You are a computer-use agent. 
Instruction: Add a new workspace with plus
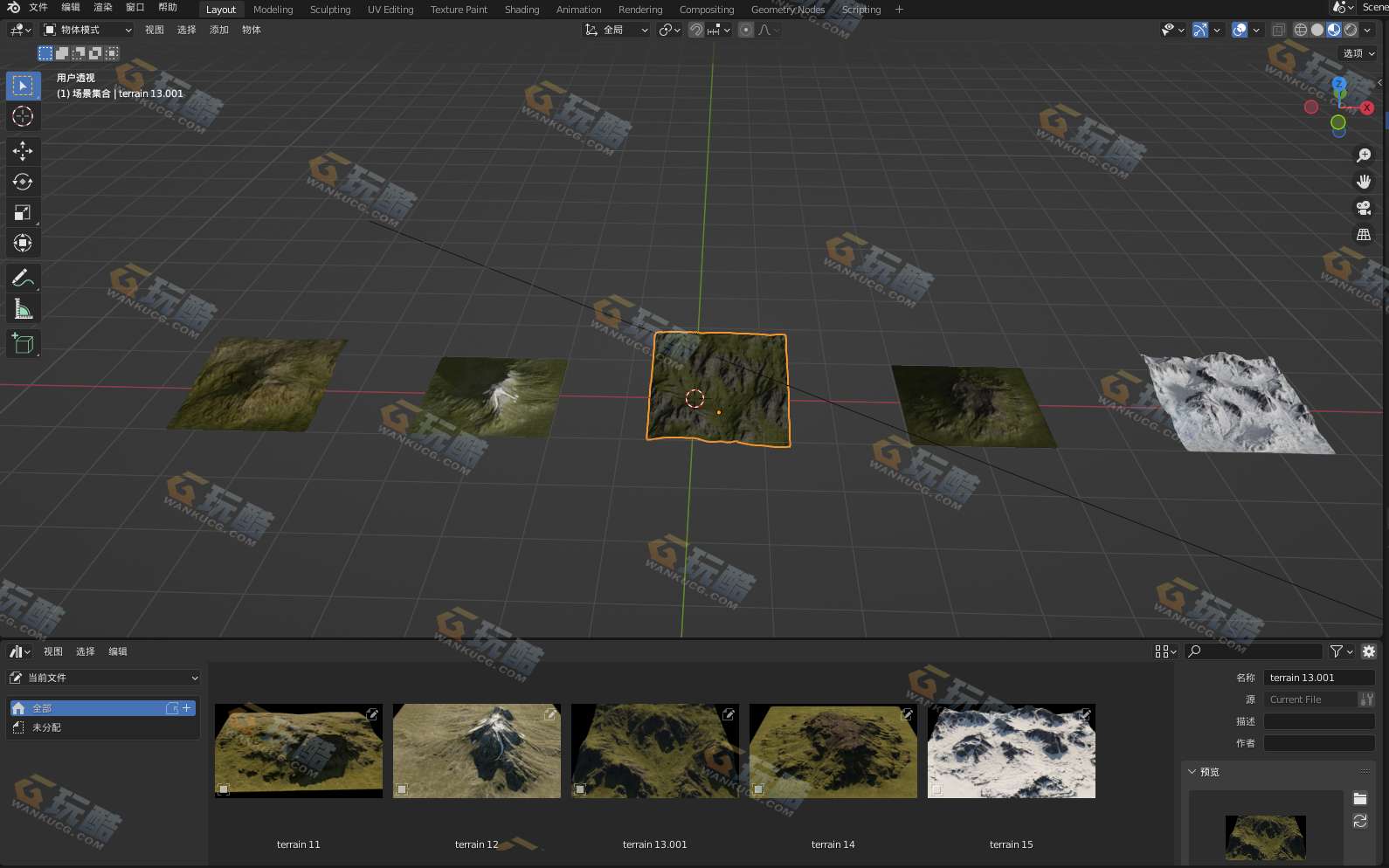click(899, 10)
